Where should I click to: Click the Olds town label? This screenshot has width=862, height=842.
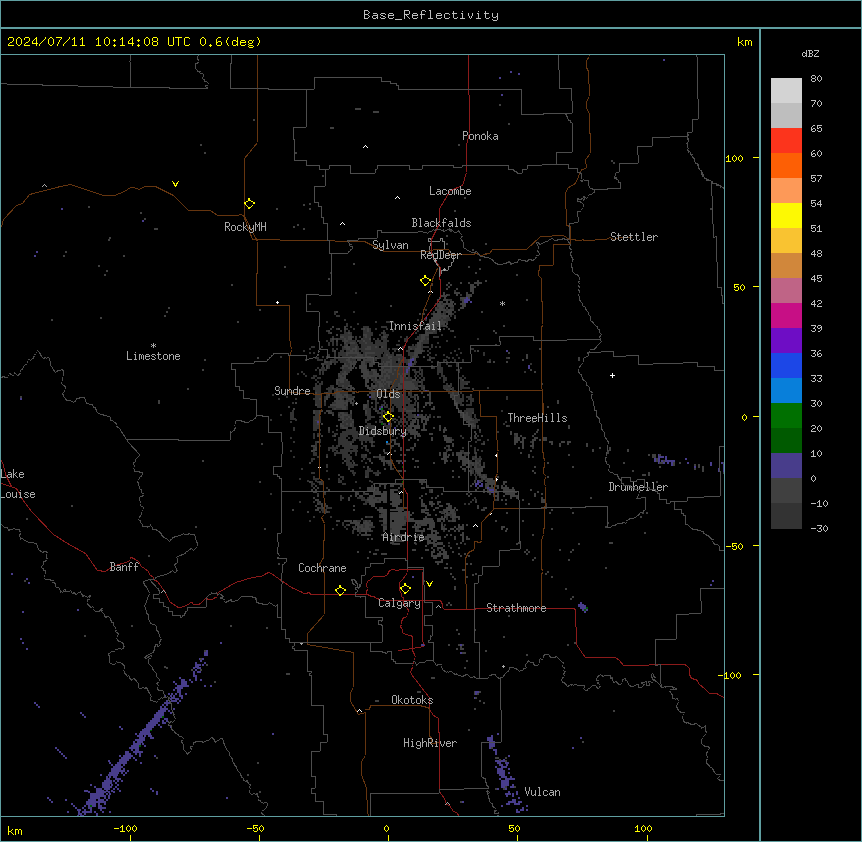388,394
